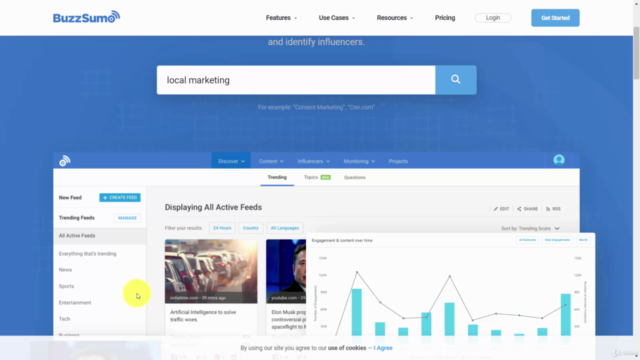Switch to the Trending tab
Viewport: 640px width, 360px height.
pyautogui.click(x=277, y=177)
